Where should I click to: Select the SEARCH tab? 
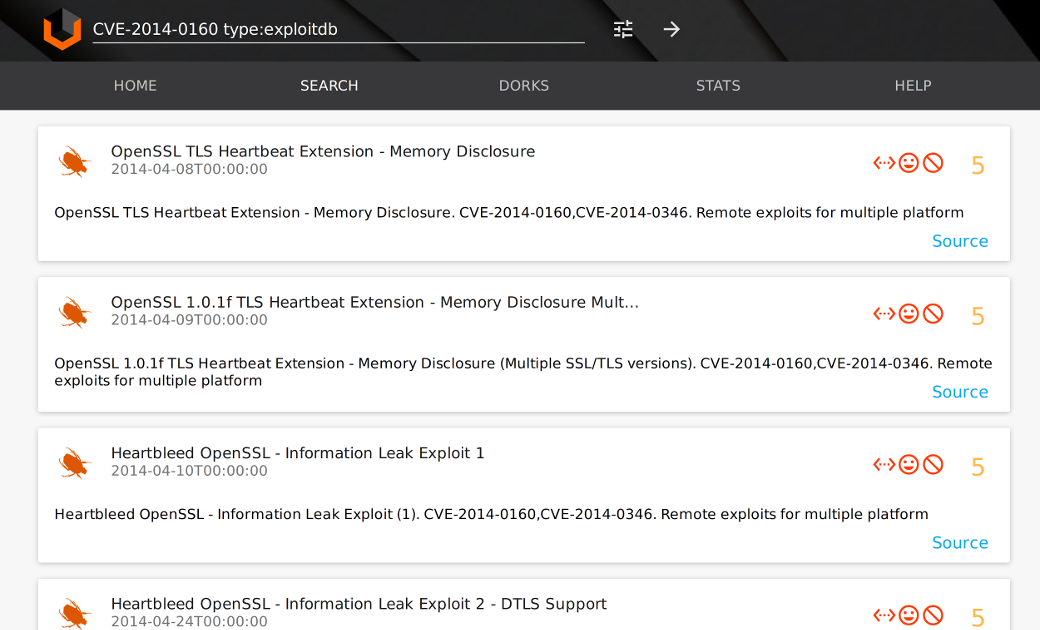coord(329,86)
